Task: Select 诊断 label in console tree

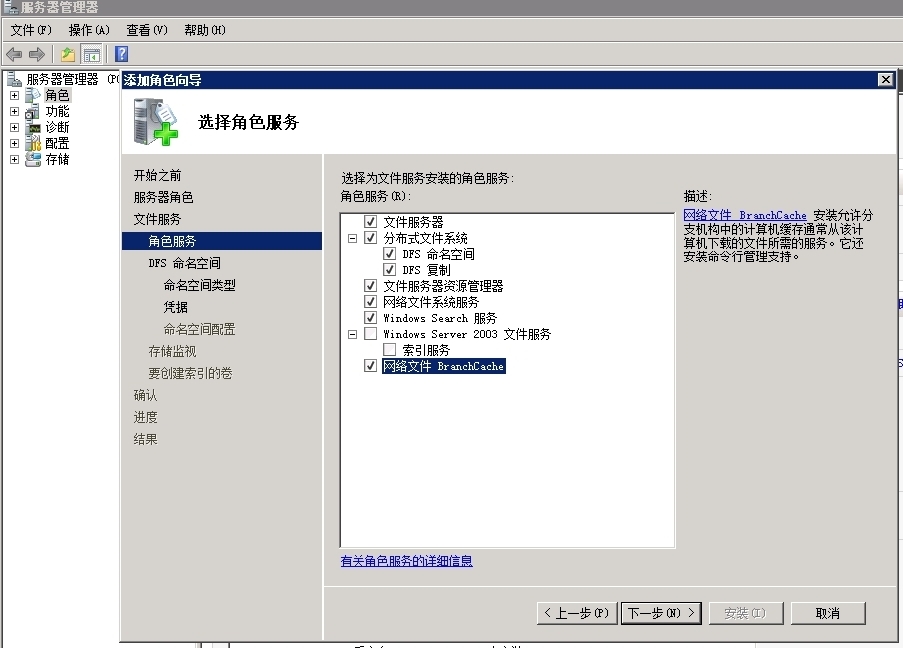Action: coord(57,127)
